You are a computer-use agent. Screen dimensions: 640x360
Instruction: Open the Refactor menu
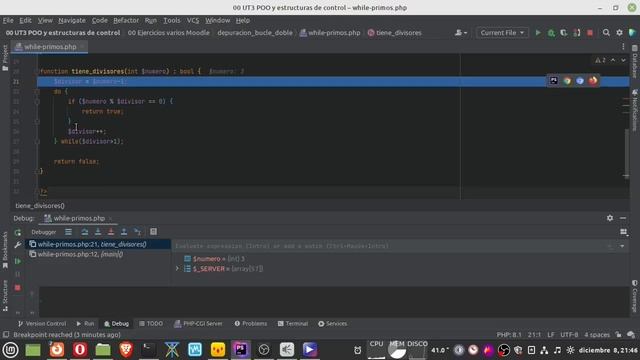[x=126, y=20]
